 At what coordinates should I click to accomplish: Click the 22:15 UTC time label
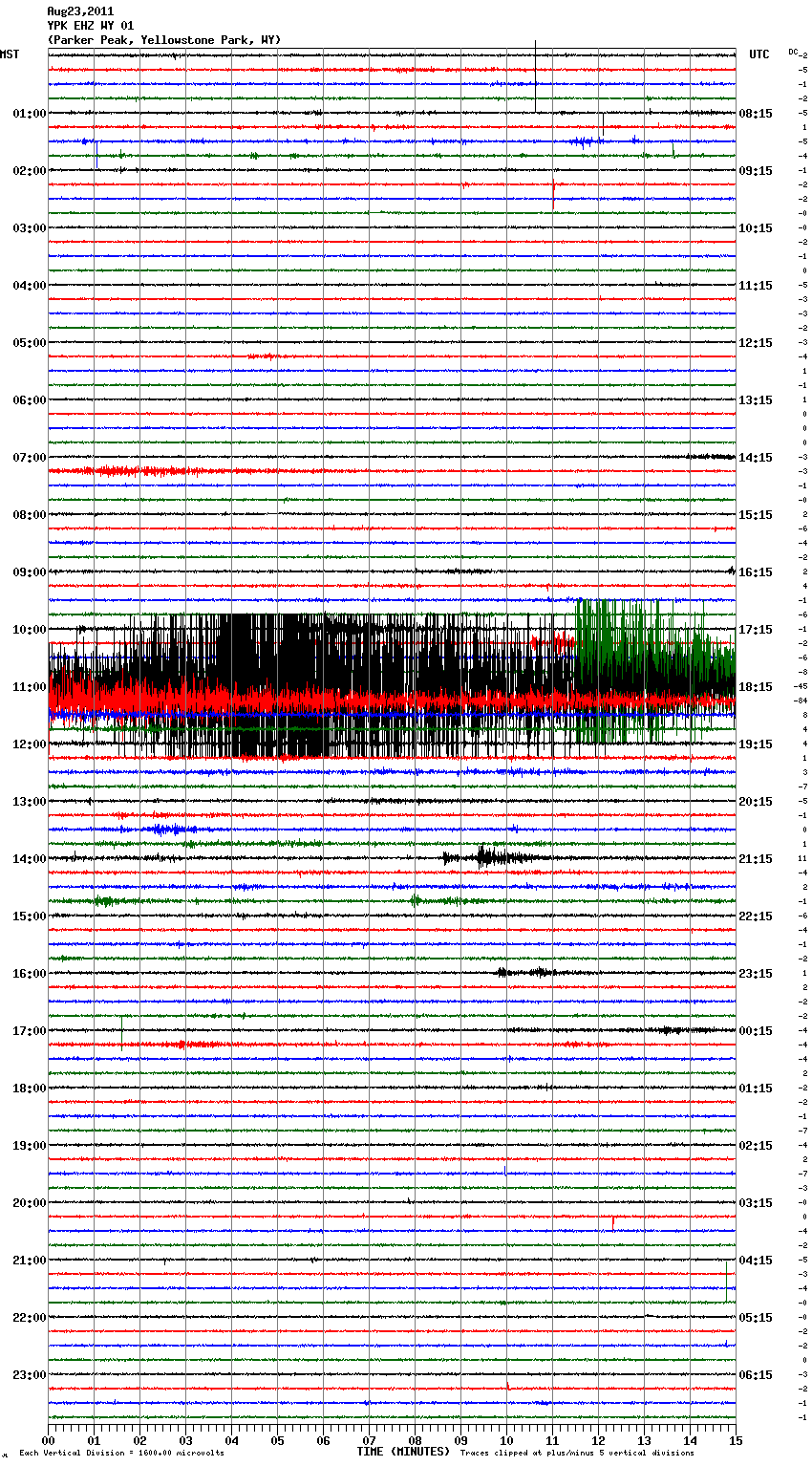(x=756, y=916)
